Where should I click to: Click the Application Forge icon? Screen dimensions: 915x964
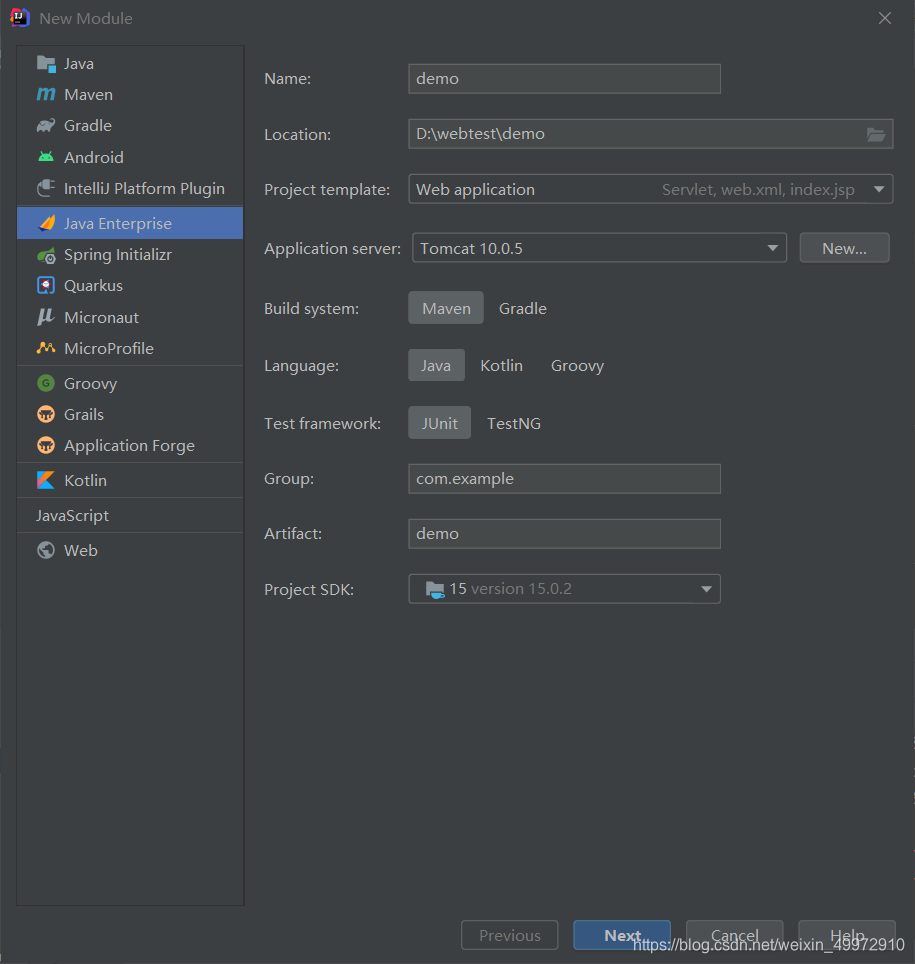tap(46, 445)
